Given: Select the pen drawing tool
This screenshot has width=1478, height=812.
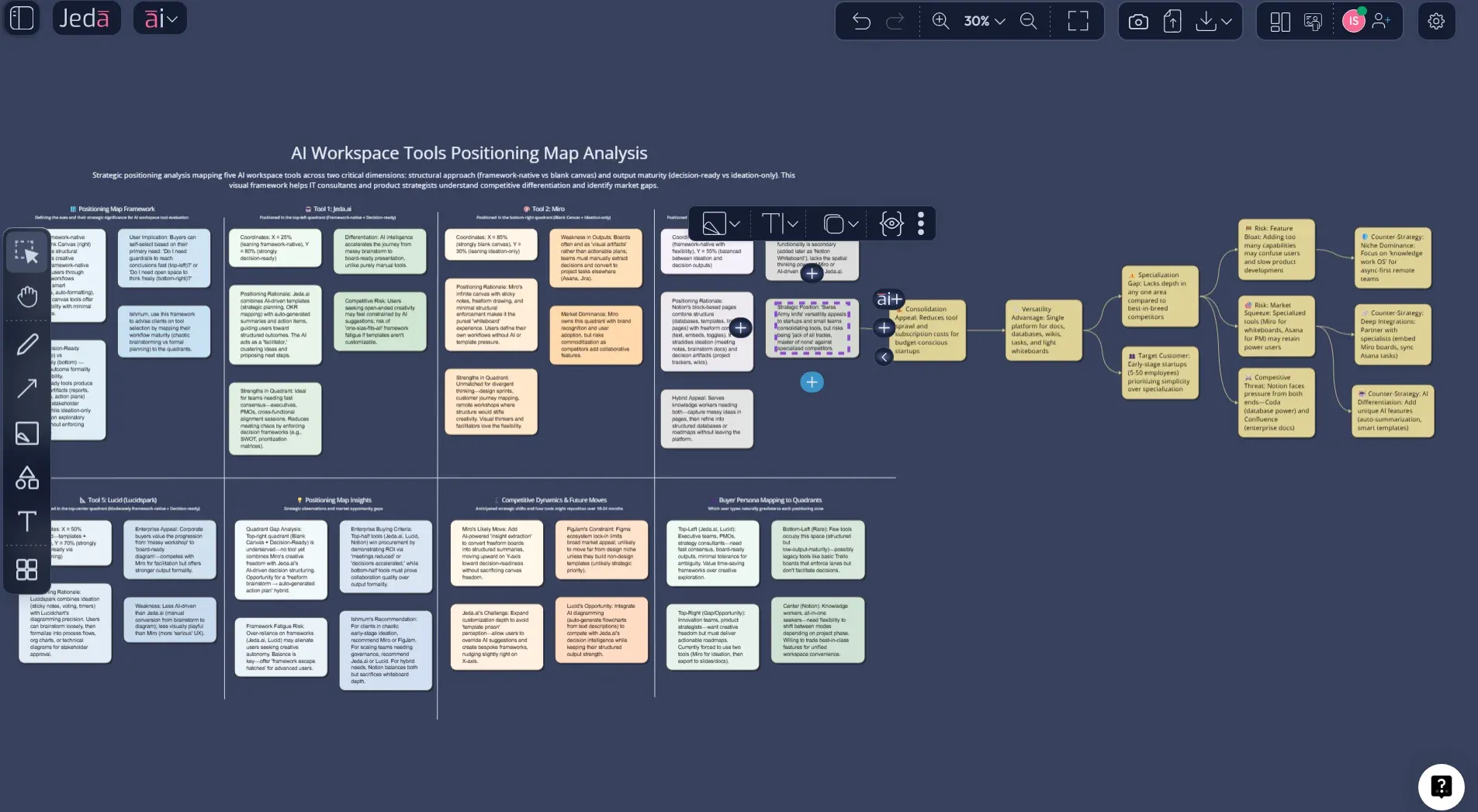Looking at the screenshot, I should [x=27, y=344].
